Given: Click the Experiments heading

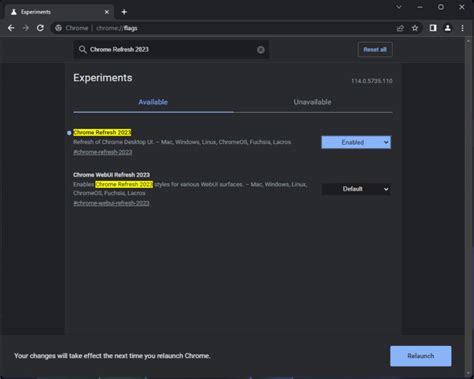Looking at the screenshot, I should point(103,78).
